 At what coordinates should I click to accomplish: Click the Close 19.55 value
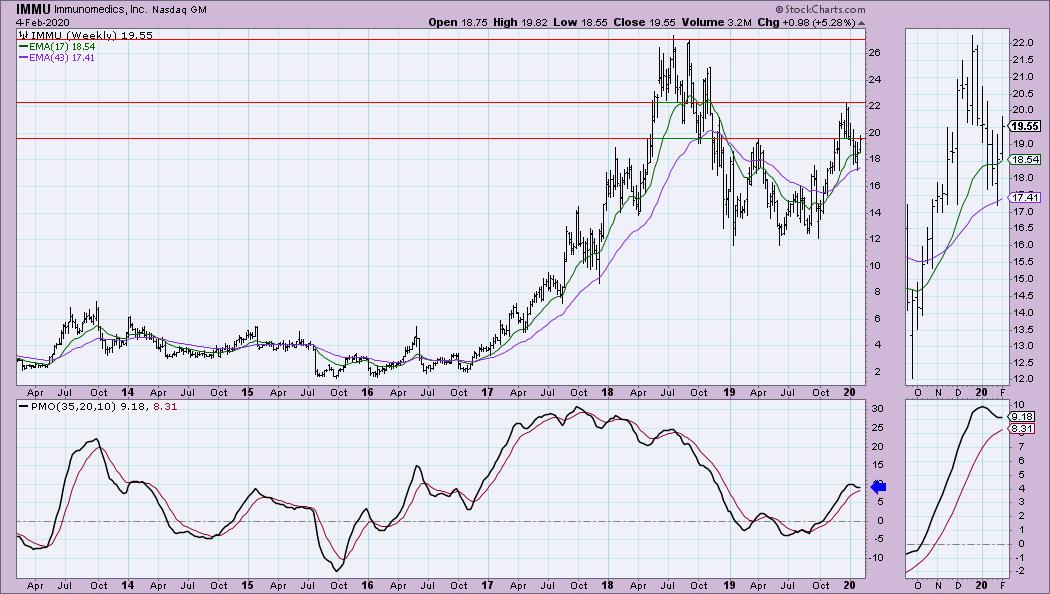pyautogui.click(x=643, y=22)
